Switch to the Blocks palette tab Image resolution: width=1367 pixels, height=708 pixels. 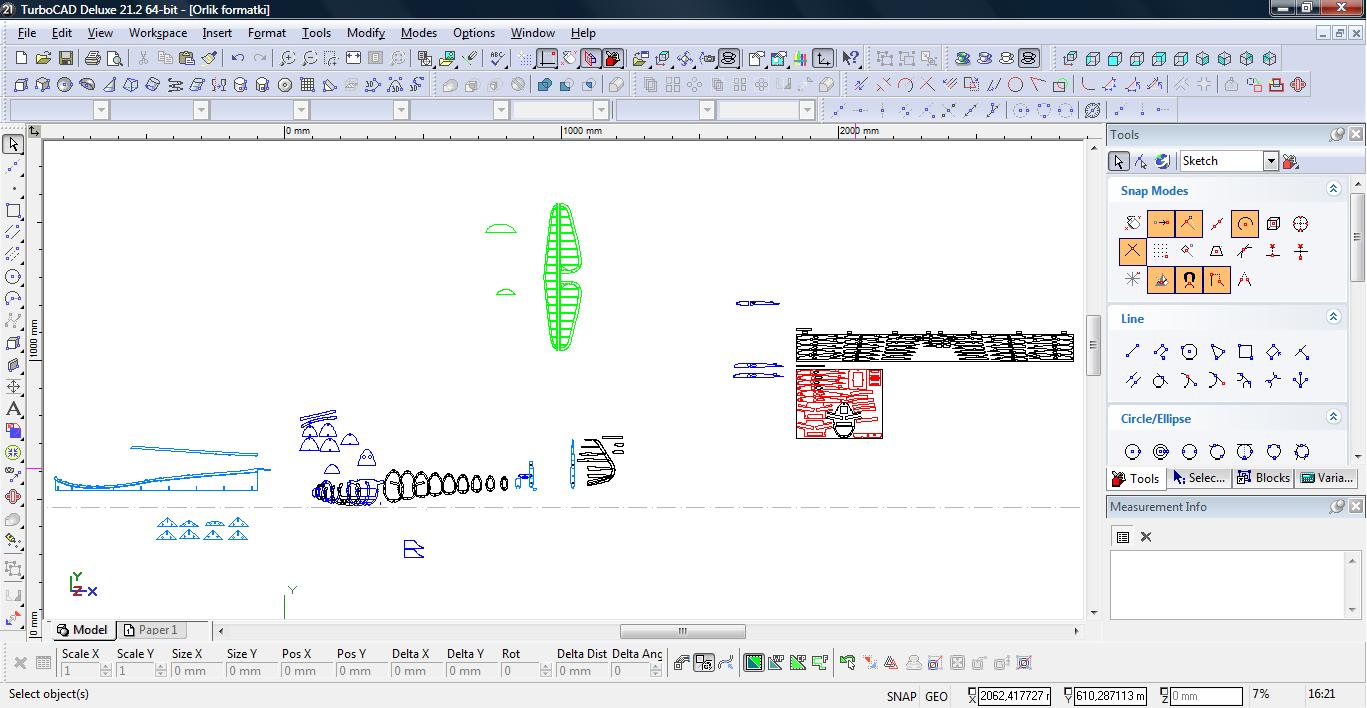(x=1263, y=478)
